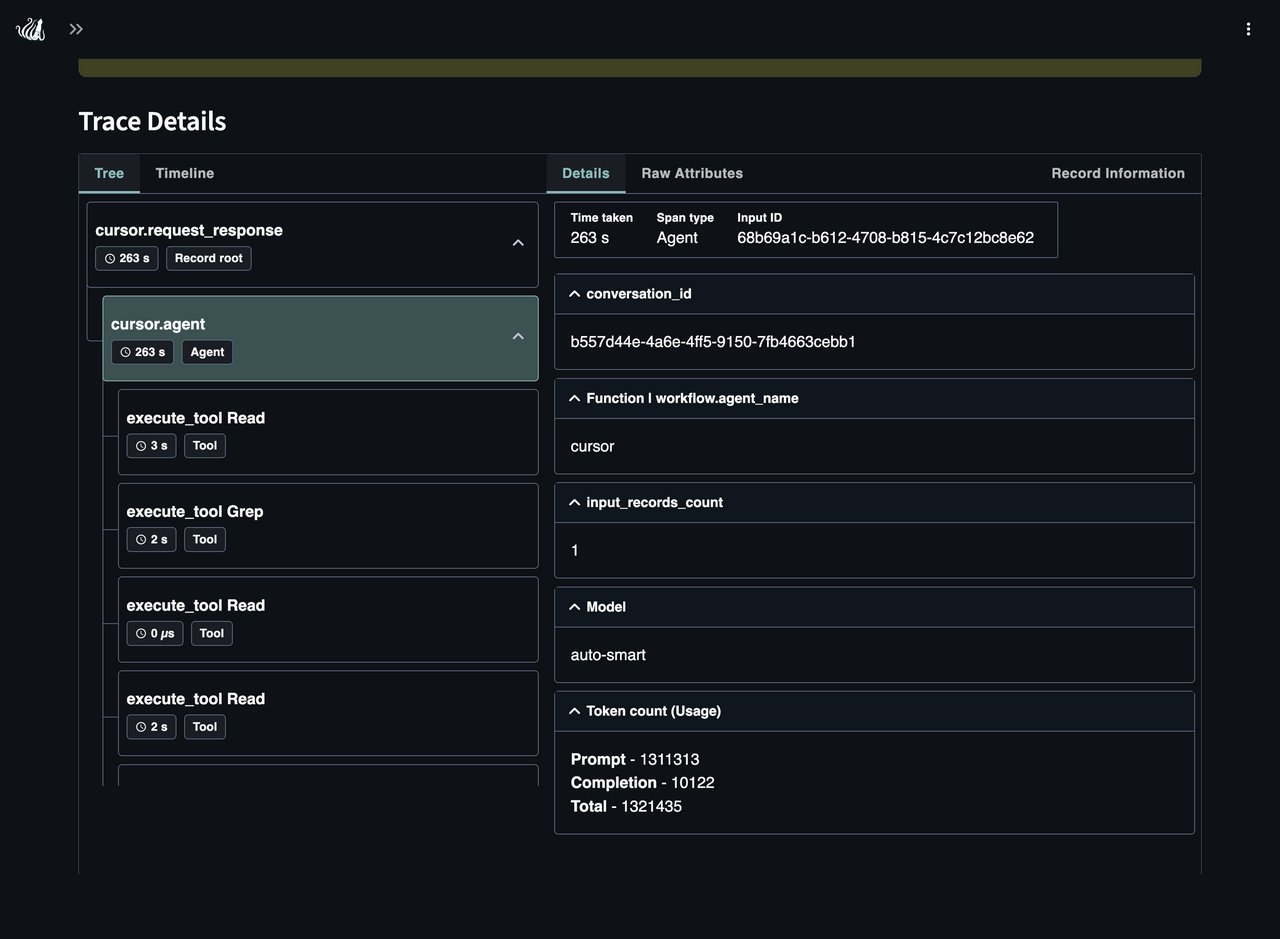Collapse the input_records_count section
Viewport: 1280px width, 939px height.
click(x=574, y=502)
